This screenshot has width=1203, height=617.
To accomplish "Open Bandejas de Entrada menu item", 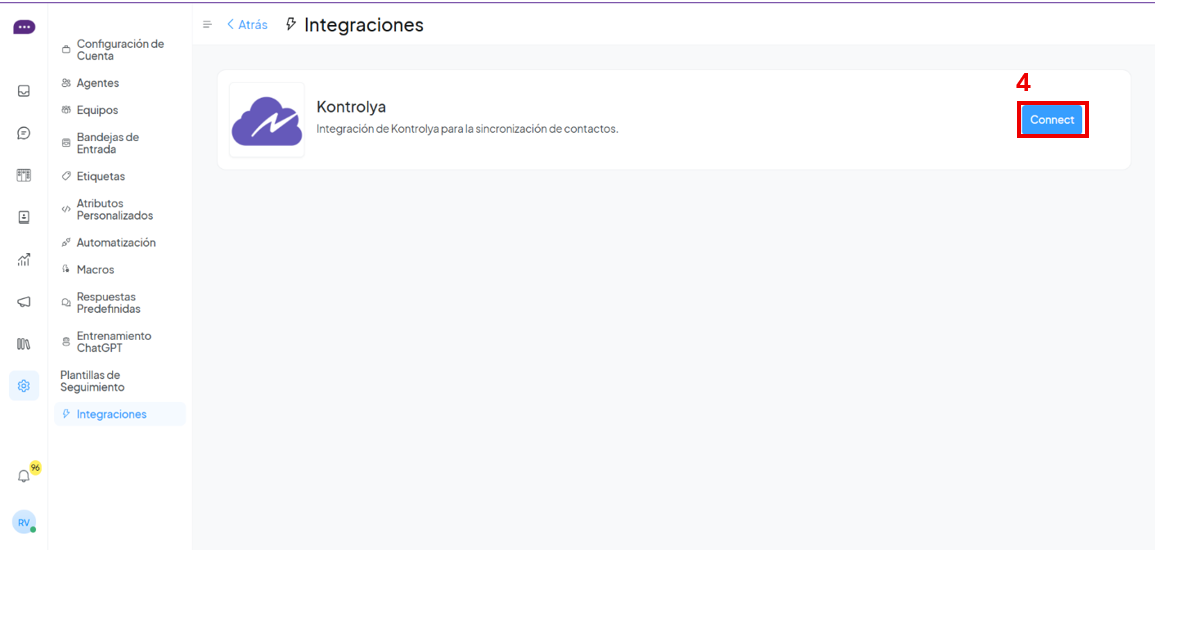I will (107, 143).
